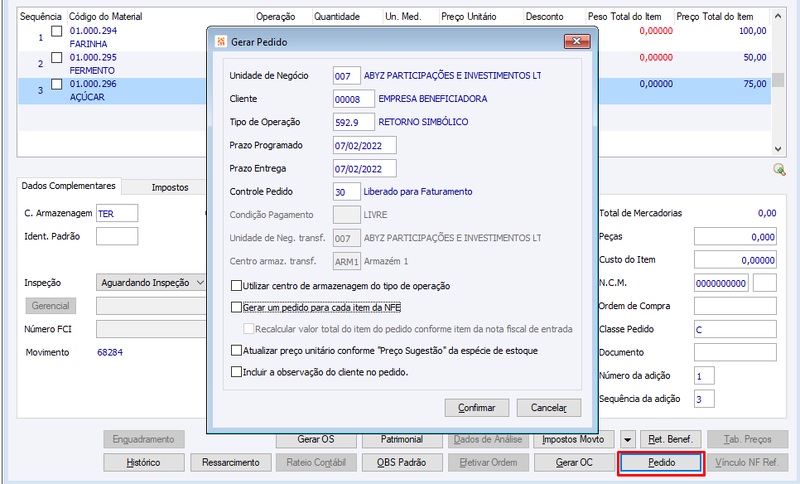The image size is (800, 484).
Task: Click the Peças value field
Action: click(735, 237)
